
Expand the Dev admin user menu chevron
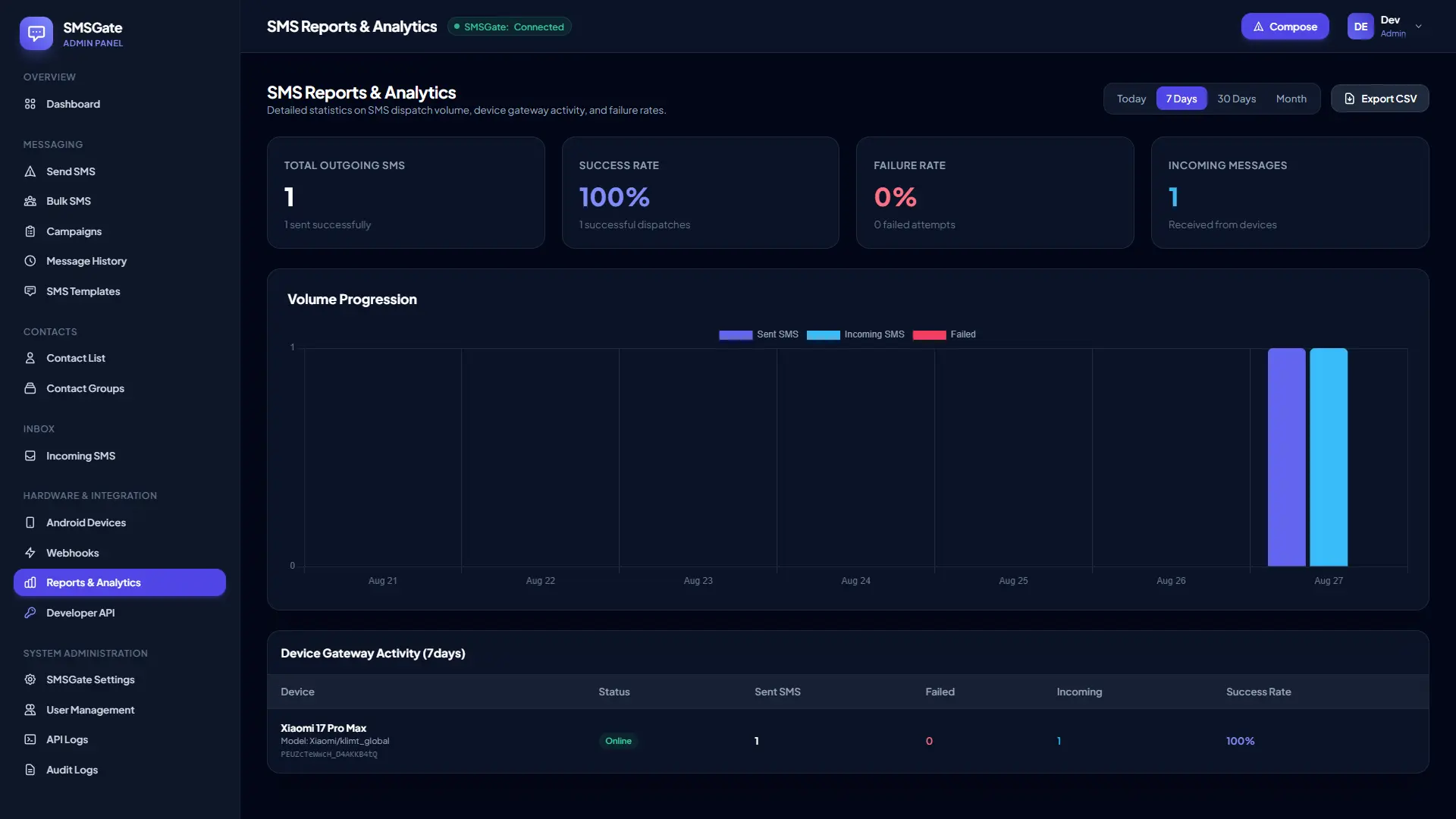click(x=1419, y=27)
